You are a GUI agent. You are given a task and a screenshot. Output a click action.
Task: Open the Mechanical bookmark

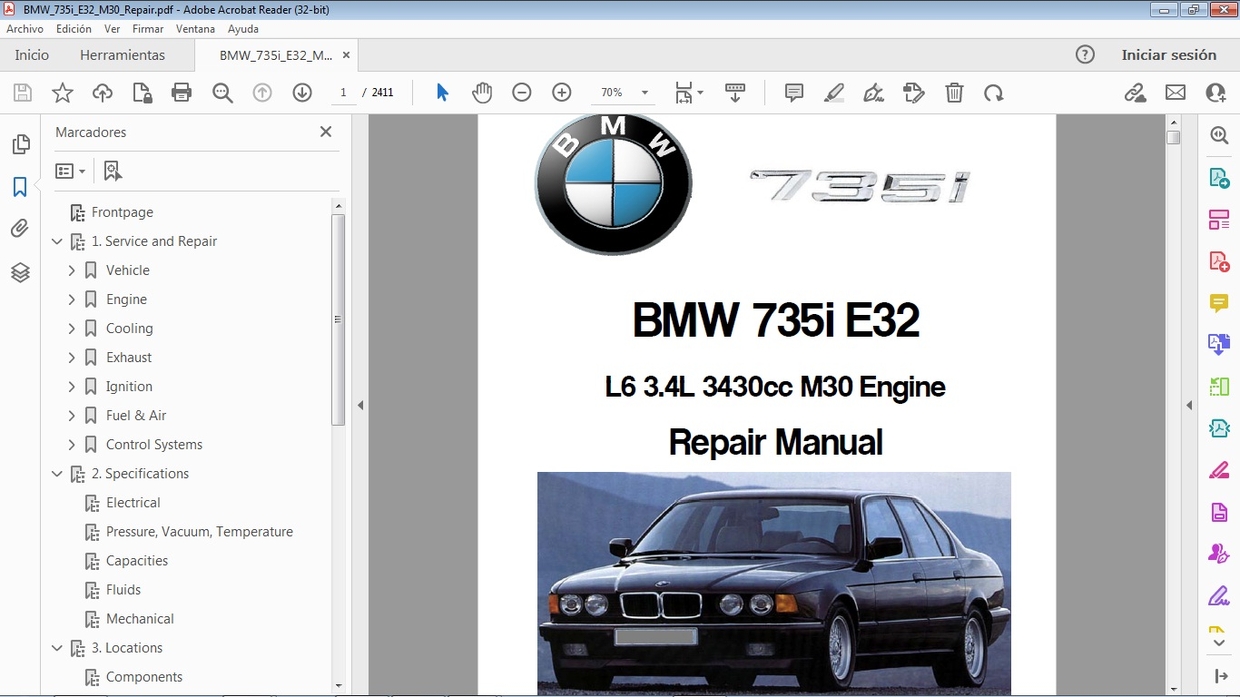pos(140,619)
